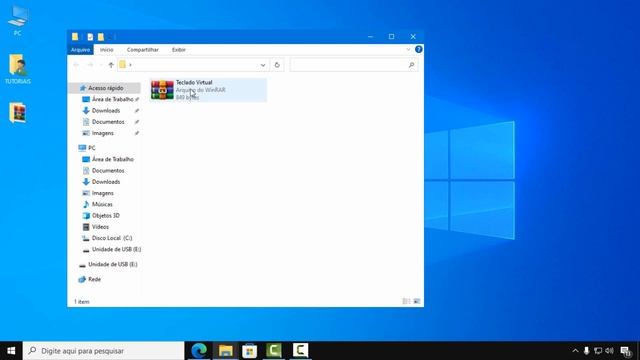The height and width of the screenshot is (360, 640).
Task: Show hidden system tray icons
Action: (575, 351)
